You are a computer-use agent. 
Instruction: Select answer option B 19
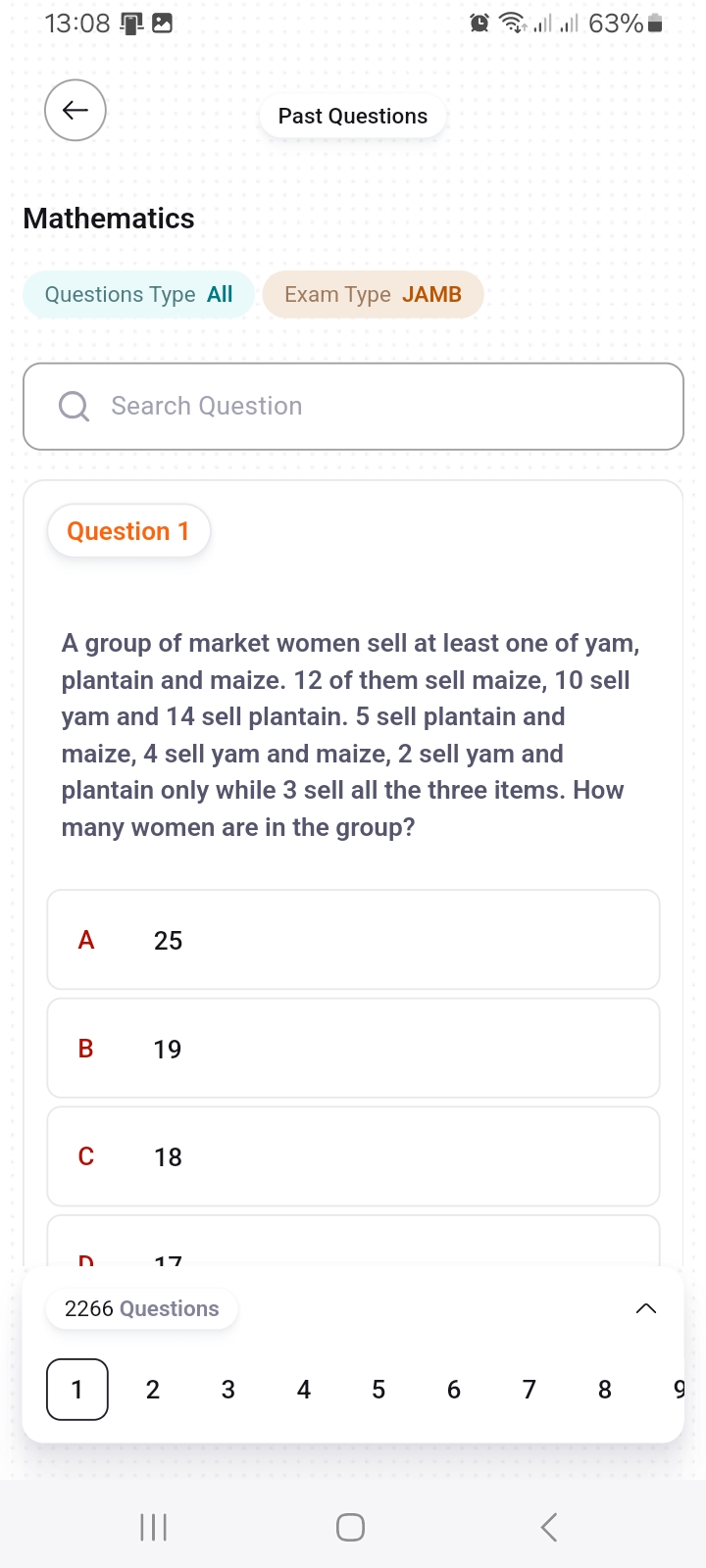click(353, 1049)
